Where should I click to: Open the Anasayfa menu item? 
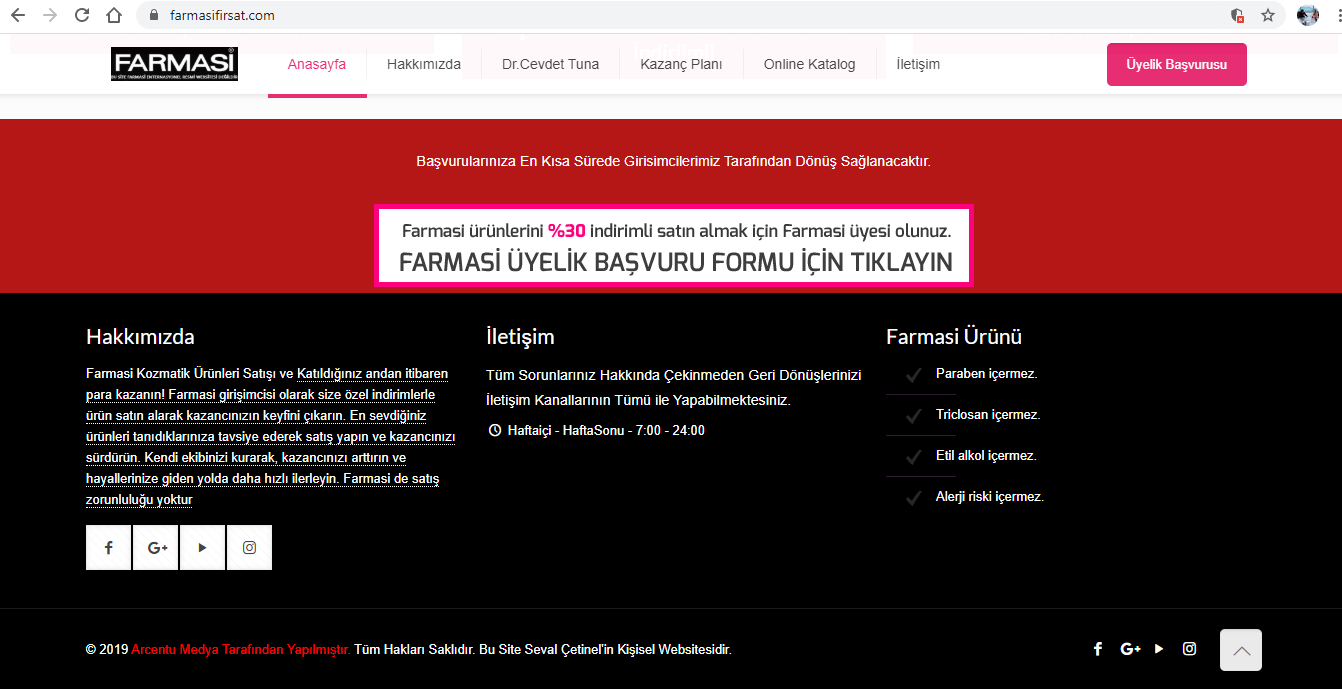tap(317, 64)
